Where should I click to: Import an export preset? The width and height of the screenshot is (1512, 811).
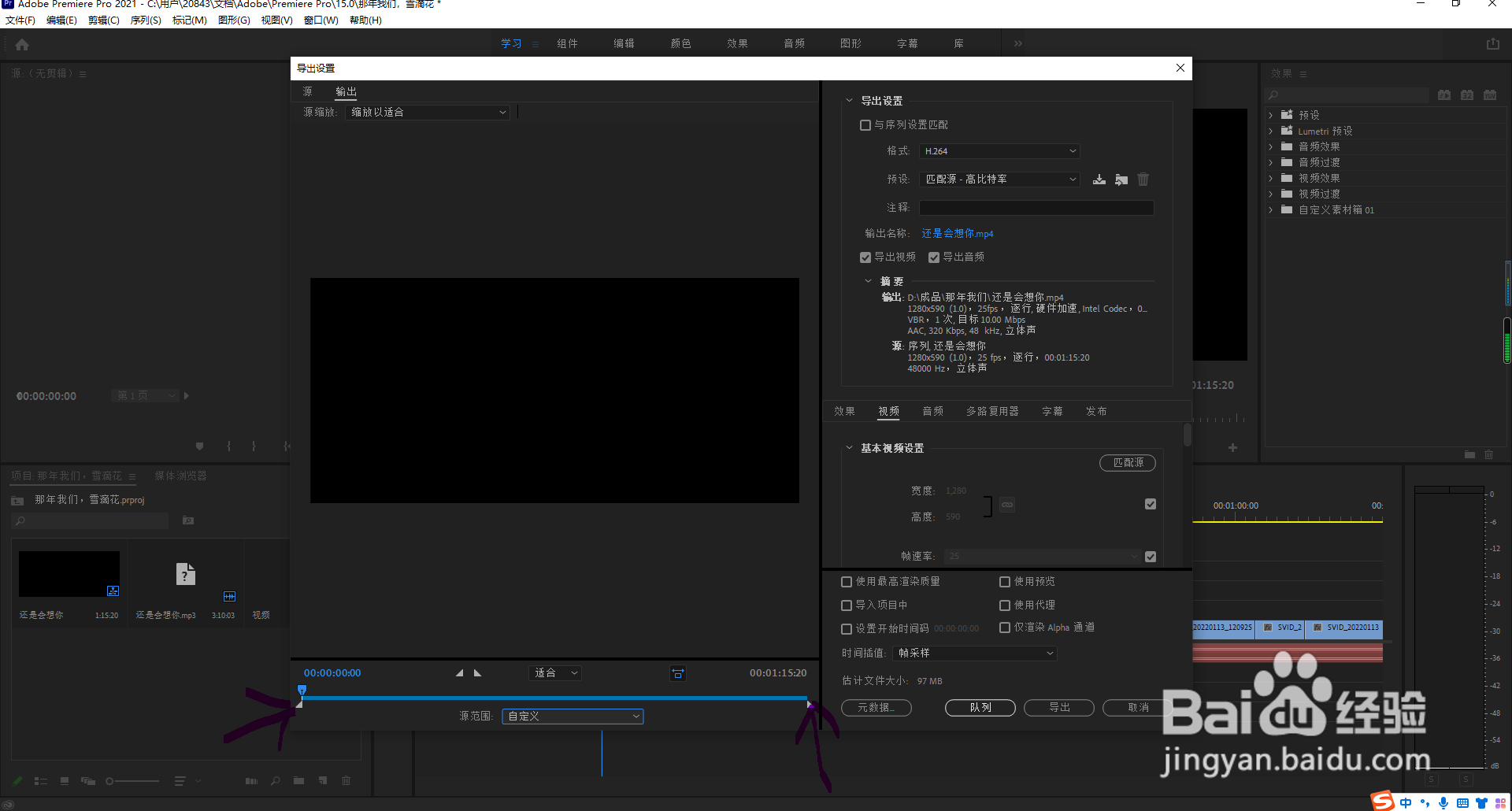[1121, 180]
